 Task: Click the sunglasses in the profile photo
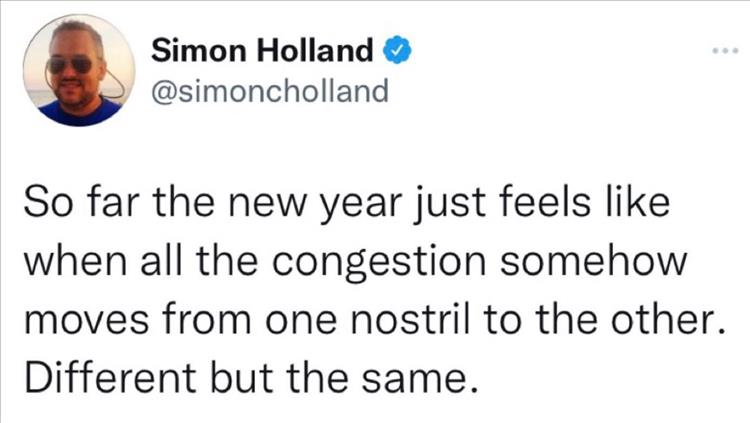pos(72,63)
